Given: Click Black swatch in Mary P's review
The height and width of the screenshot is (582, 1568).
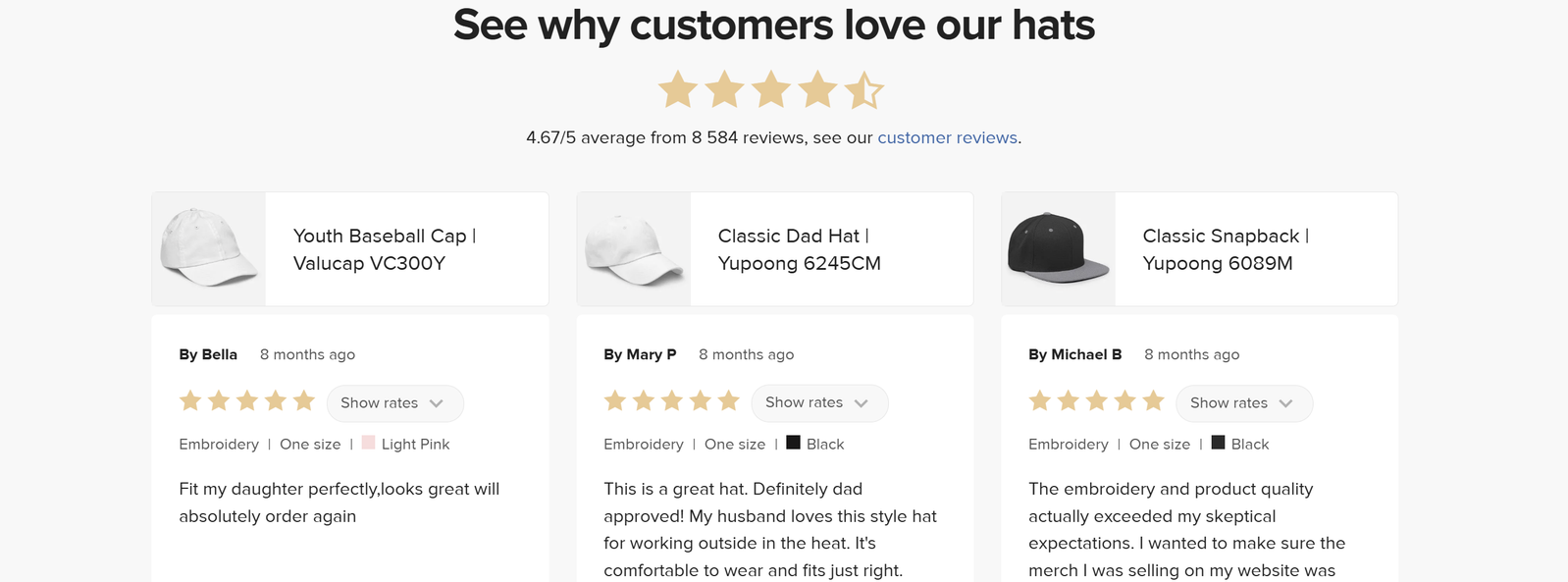Looking at the screenshot, I should (x=794, y=443).
